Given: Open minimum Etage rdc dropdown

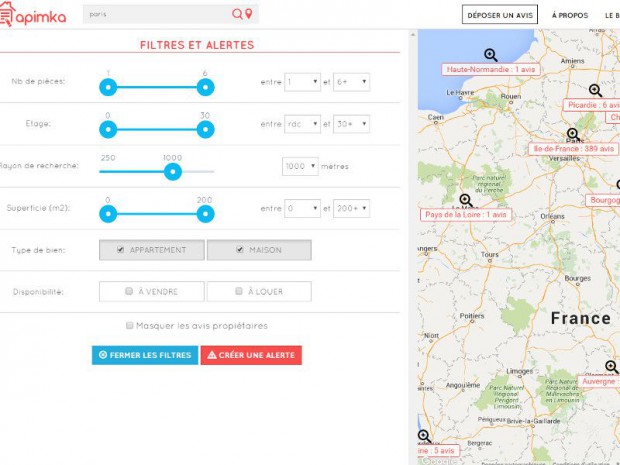Looking at the screenshot, I should click(x=302, y=124).
